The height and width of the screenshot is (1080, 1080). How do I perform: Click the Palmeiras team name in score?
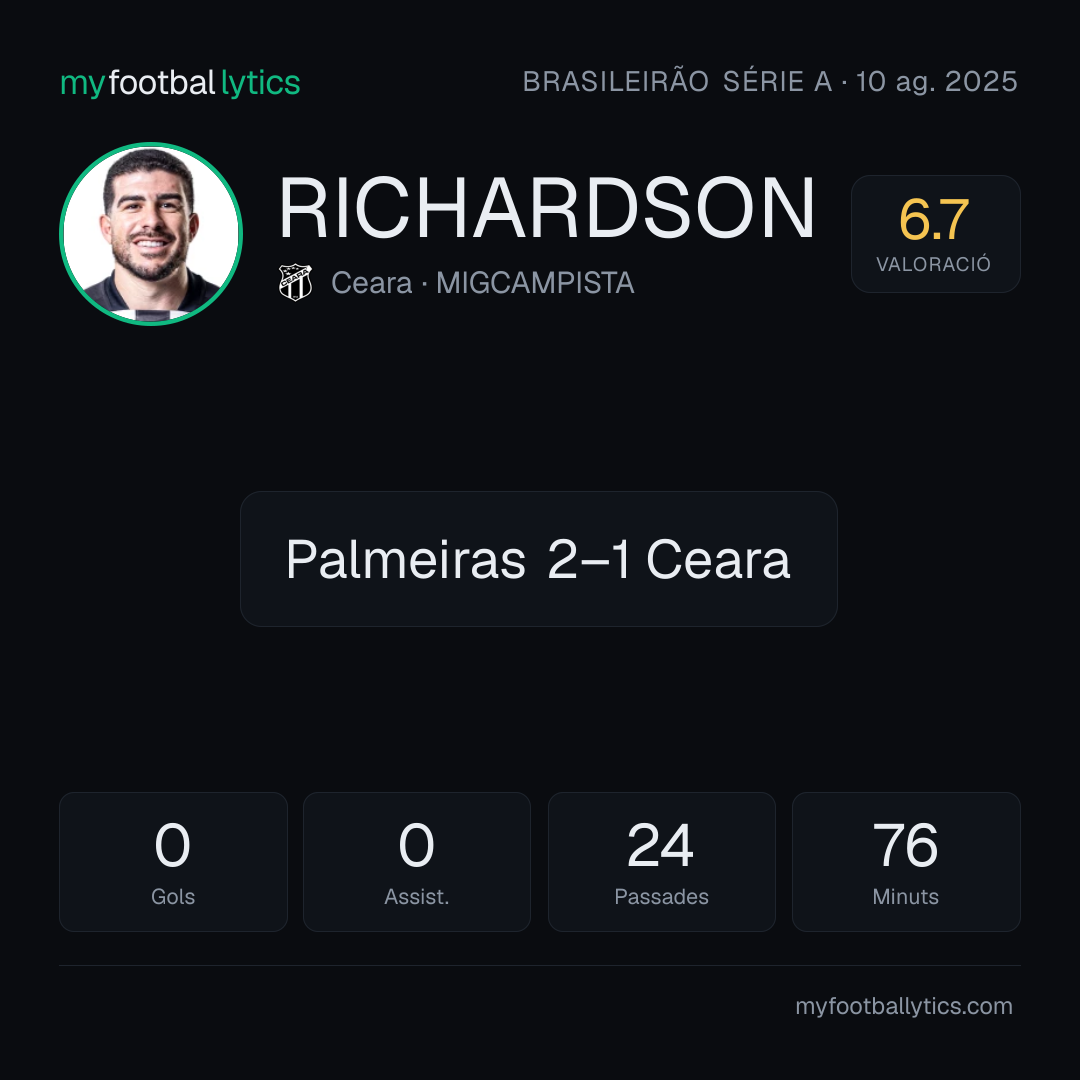point(406,559)
